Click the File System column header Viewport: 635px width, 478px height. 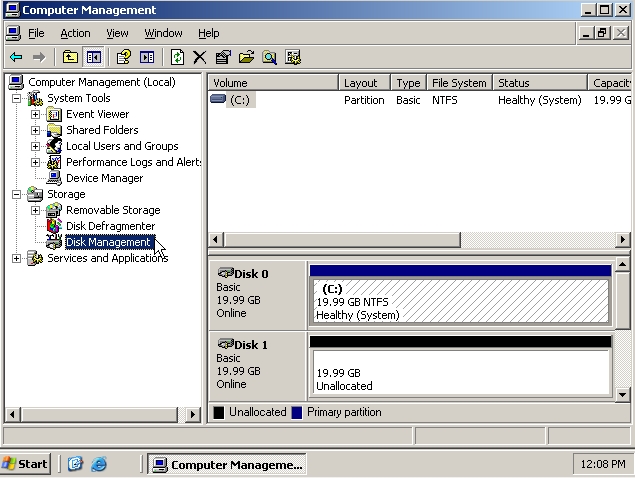[x=459, y=83]
